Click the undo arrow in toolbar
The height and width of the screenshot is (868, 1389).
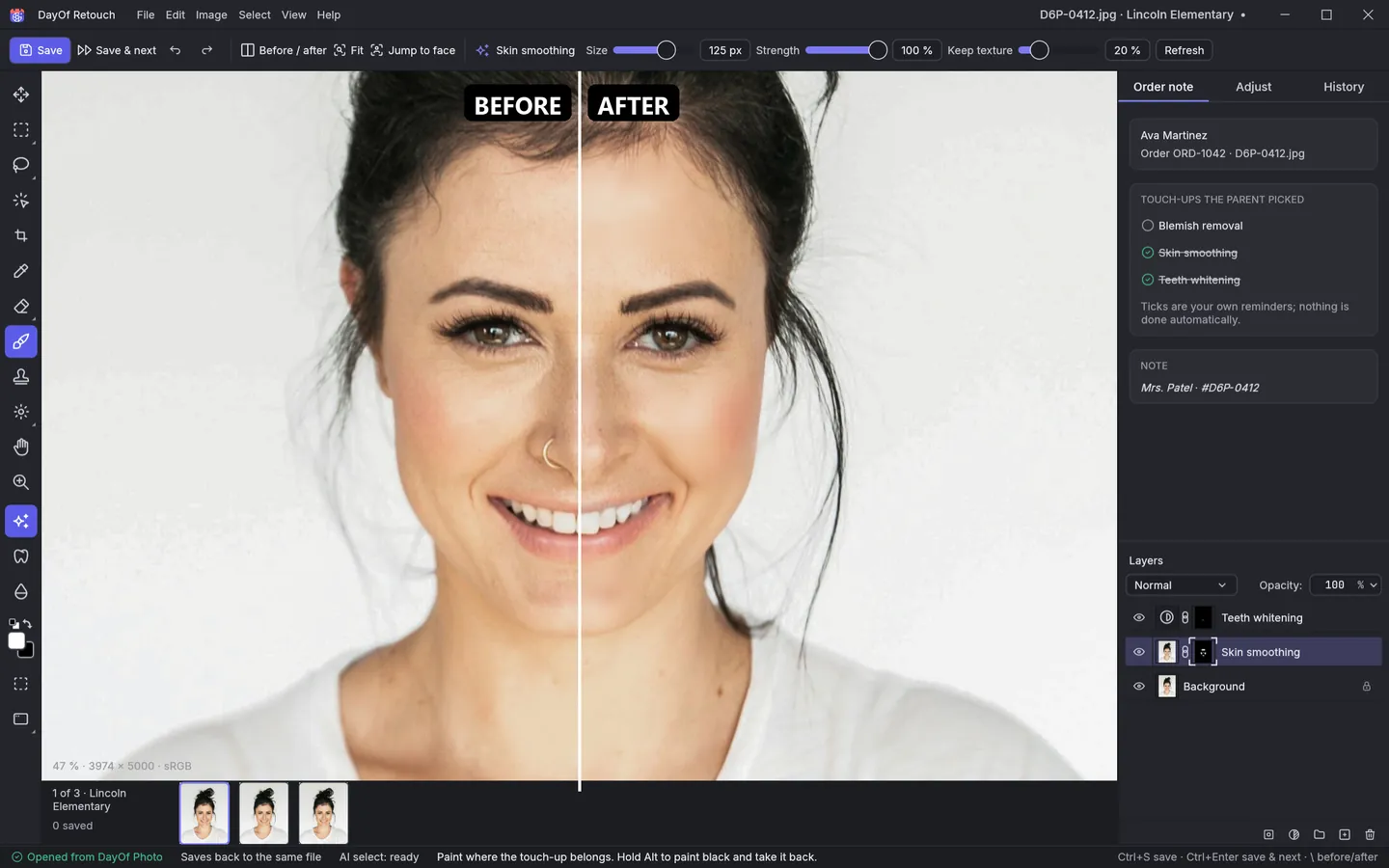(x=175, y=50)
